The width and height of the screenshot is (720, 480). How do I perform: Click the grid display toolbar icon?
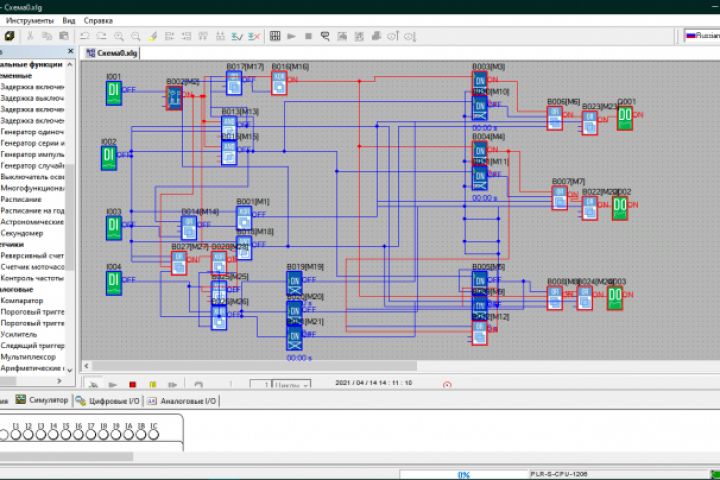click(x=274, y=36)
